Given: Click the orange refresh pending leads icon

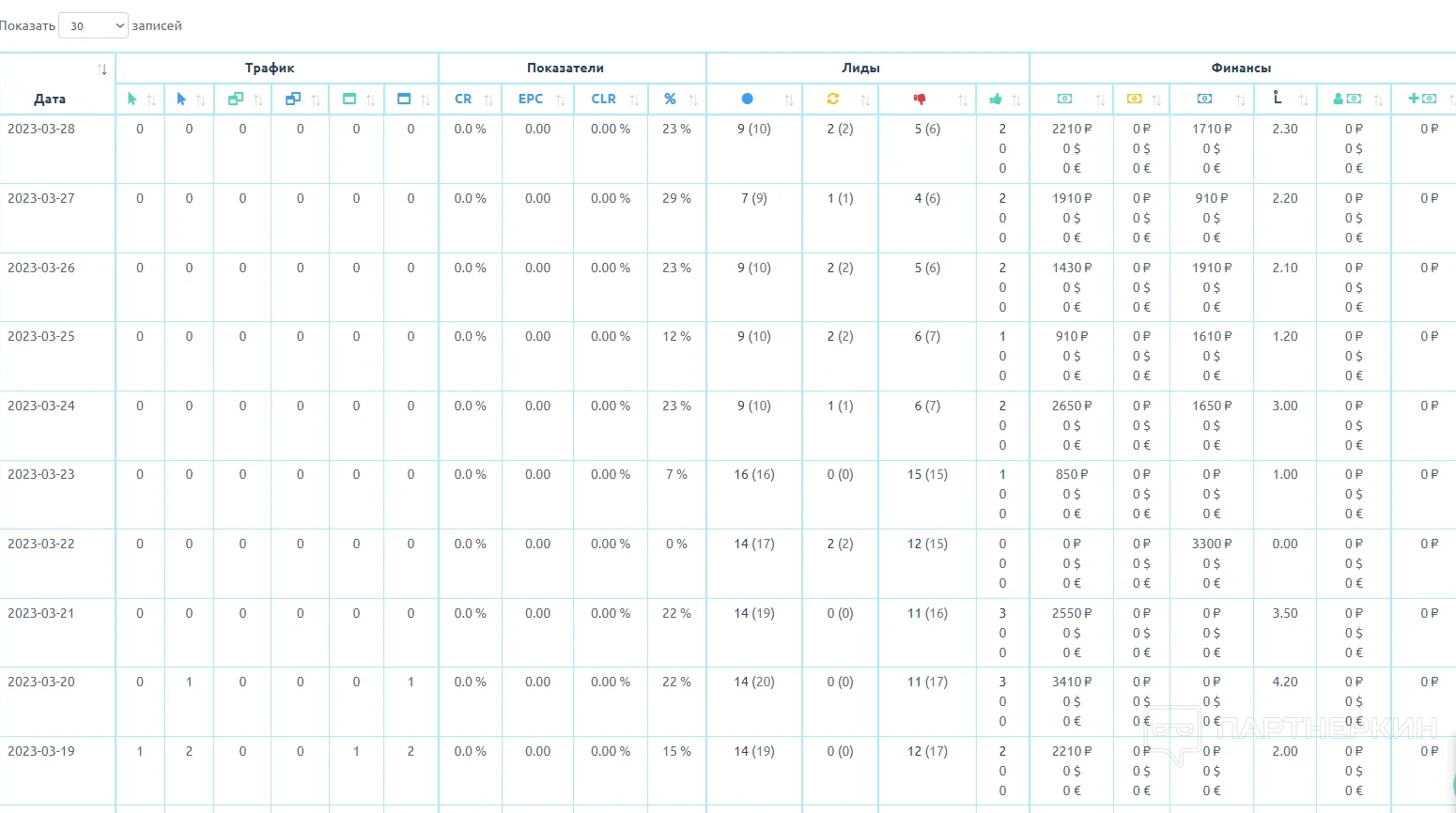Looking at the screenshot, I should [x=832, y=99].
